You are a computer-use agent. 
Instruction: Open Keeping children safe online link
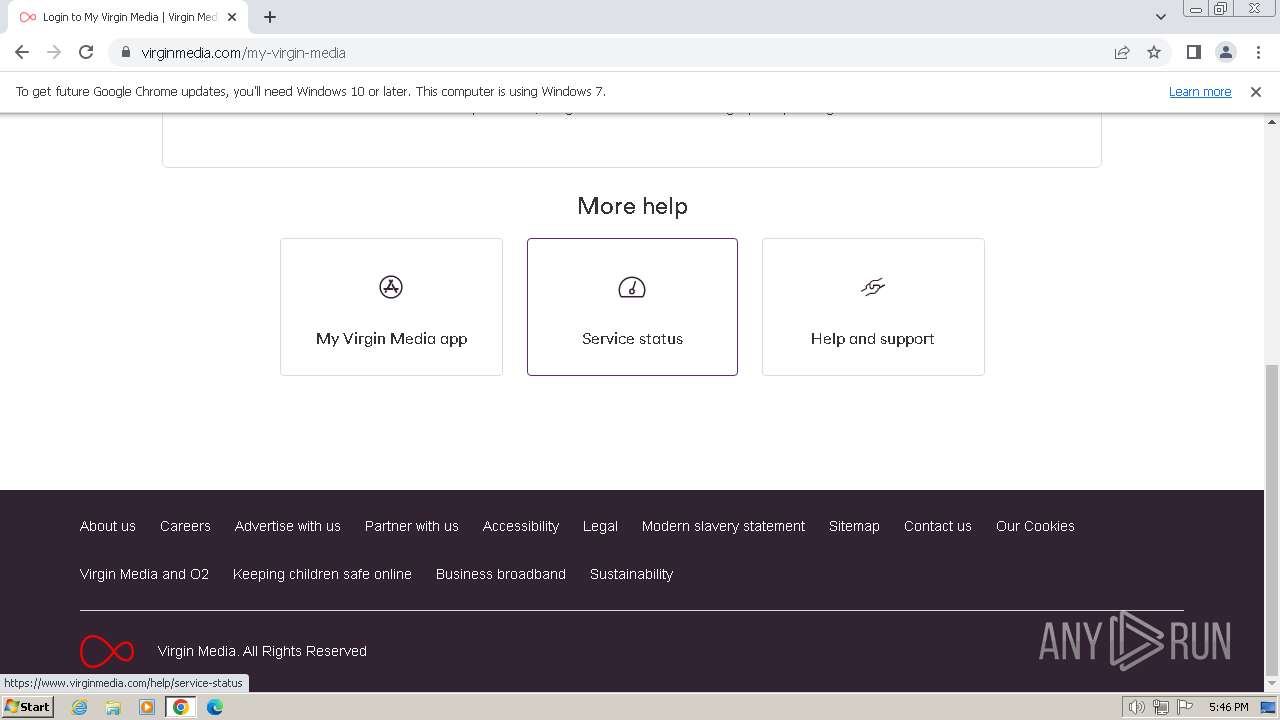[322, 574]
